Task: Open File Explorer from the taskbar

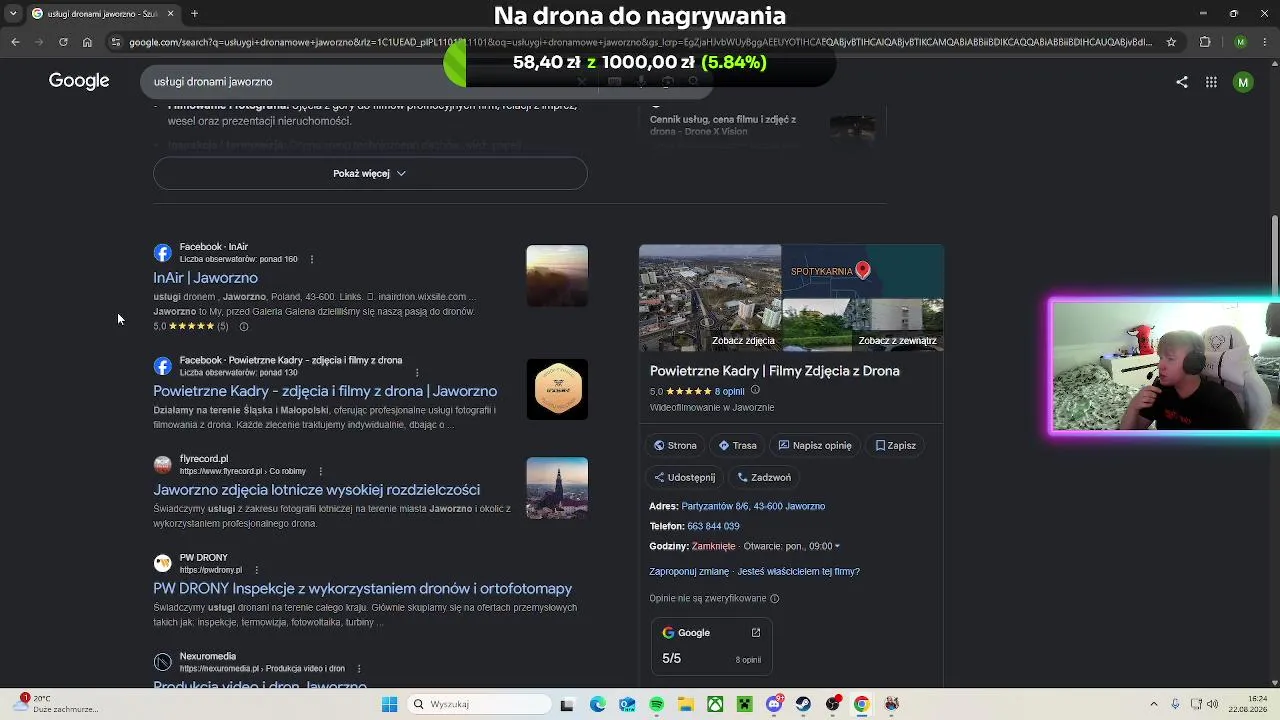Action: point(686,704)
